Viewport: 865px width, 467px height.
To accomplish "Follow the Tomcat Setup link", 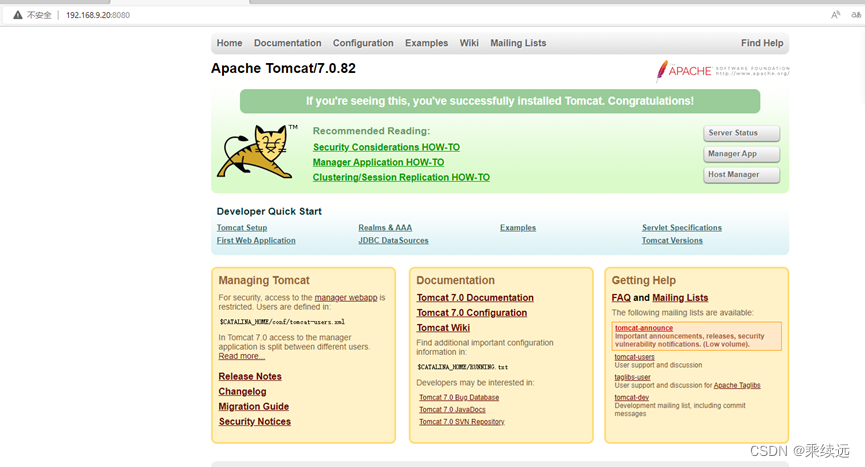I will click(x=242, y=228).
